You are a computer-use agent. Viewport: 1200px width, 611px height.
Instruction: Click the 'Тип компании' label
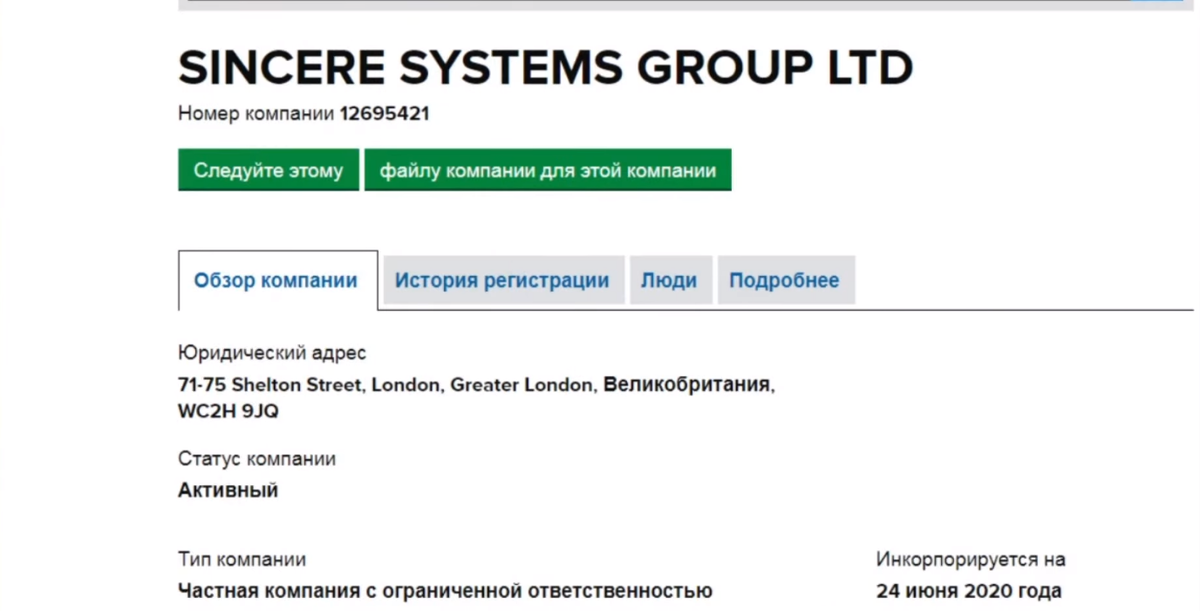[x=242, y=560]
